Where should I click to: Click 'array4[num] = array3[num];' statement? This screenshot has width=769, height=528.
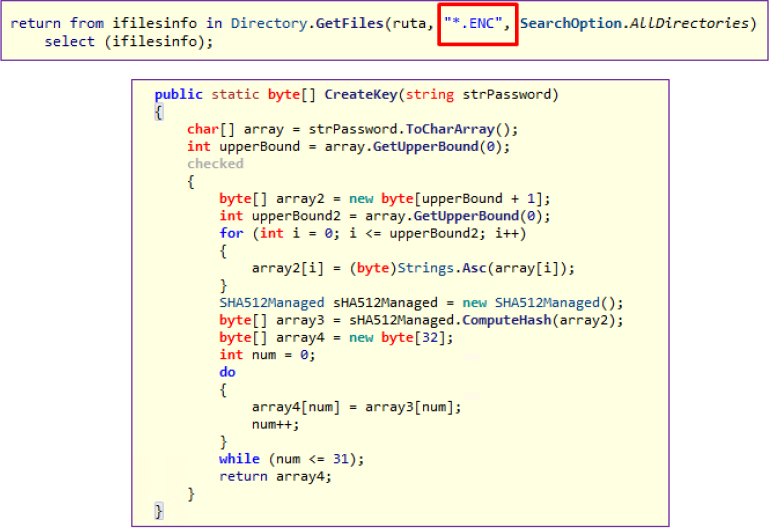tap(357, 407)
